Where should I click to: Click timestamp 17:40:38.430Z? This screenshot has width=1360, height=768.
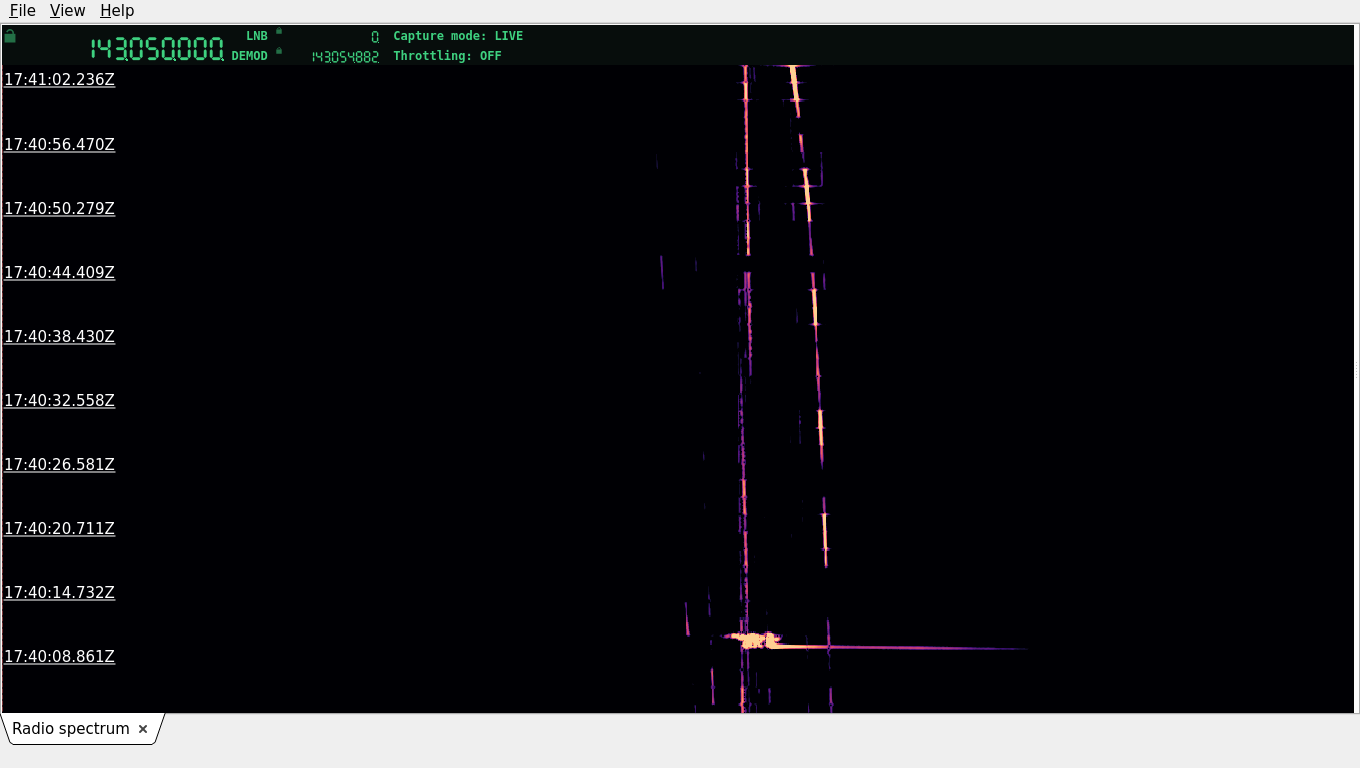[60, 336]
